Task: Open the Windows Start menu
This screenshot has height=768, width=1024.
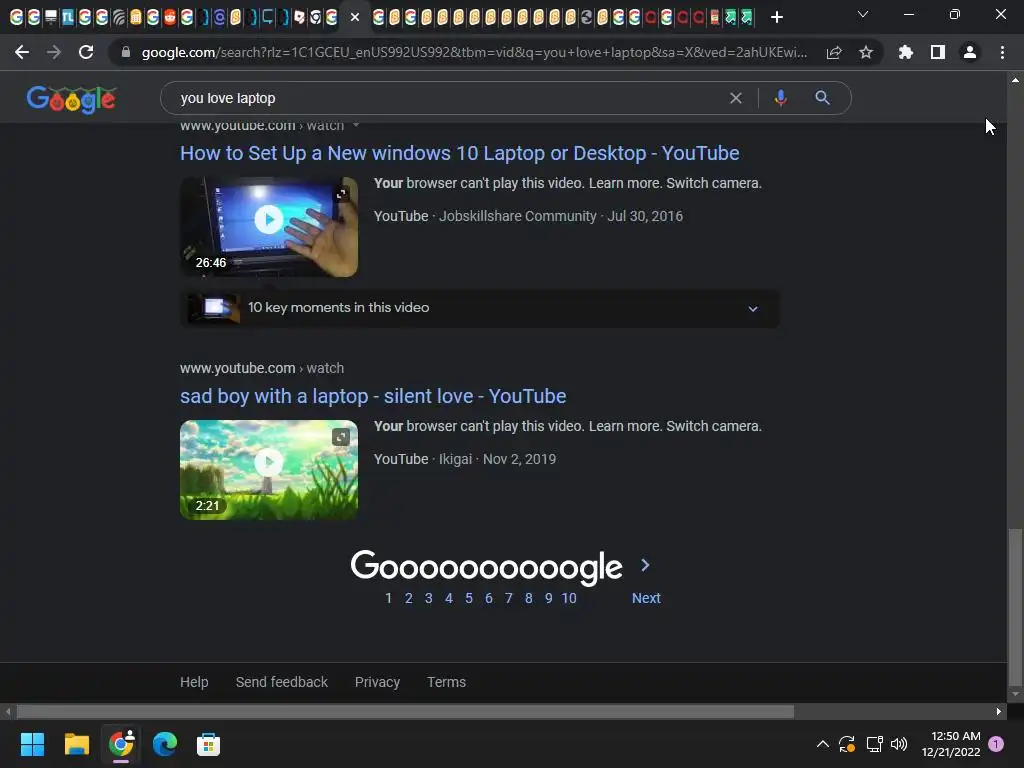Action: (32, 744)
